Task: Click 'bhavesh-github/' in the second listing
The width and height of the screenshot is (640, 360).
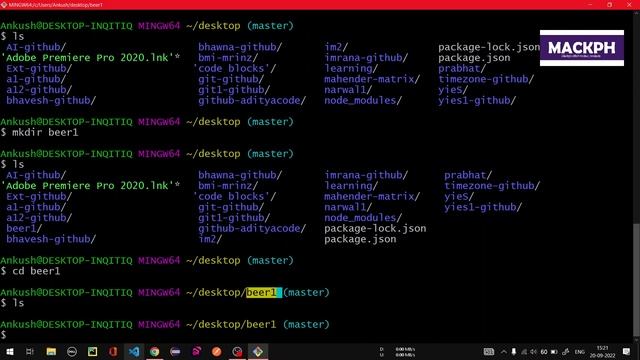Action: click(51, 239)
